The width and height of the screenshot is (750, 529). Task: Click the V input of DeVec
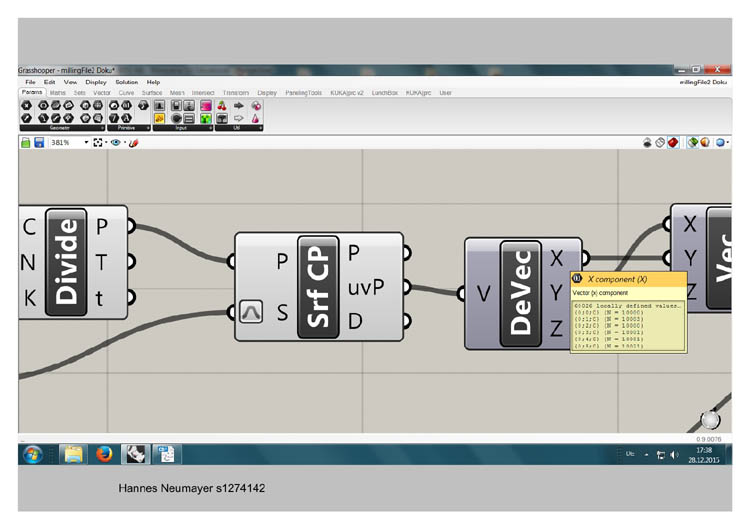(x=484, y=294)
